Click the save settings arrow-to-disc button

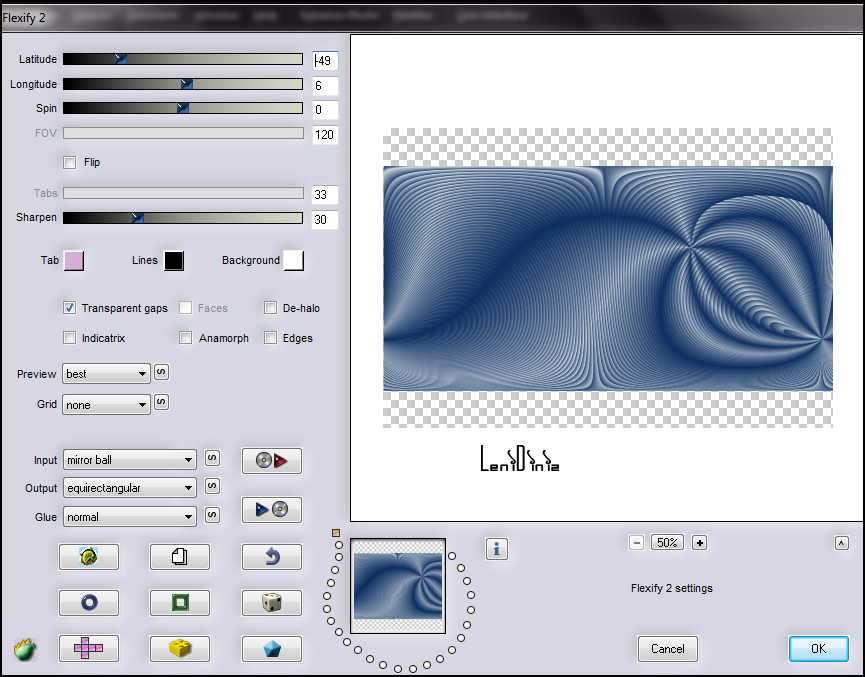pyautogui.click(x=271, y=509)
